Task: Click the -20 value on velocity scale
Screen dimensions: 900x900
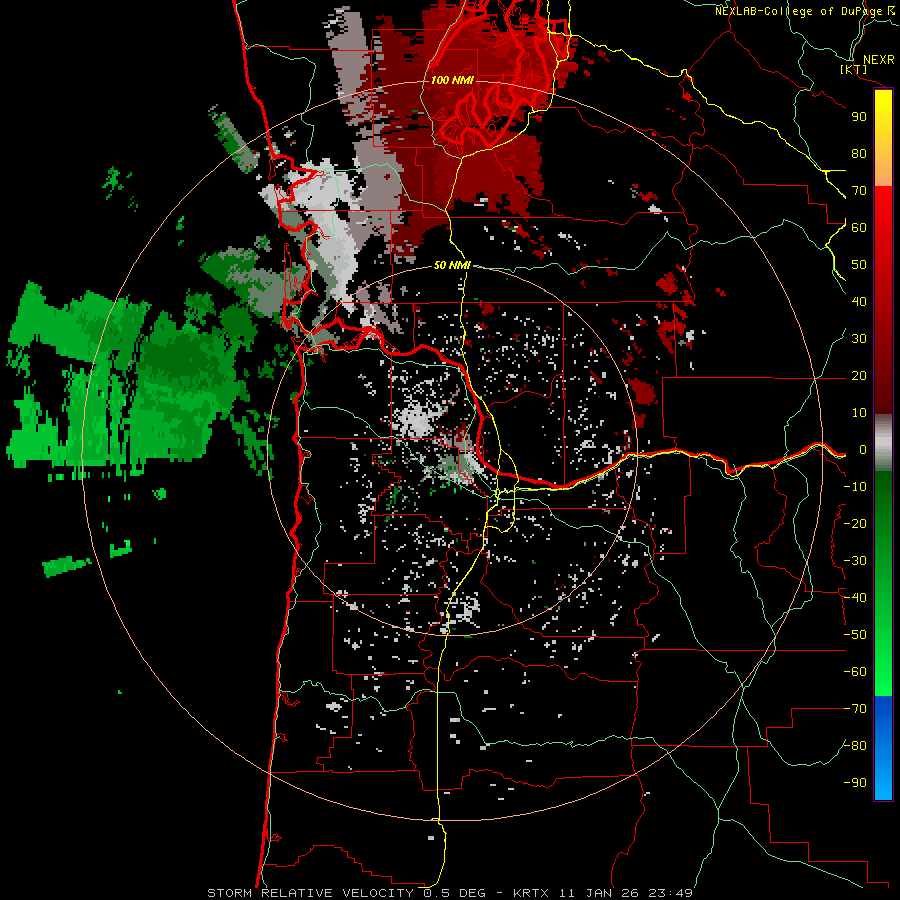Action: coord(855,523)
